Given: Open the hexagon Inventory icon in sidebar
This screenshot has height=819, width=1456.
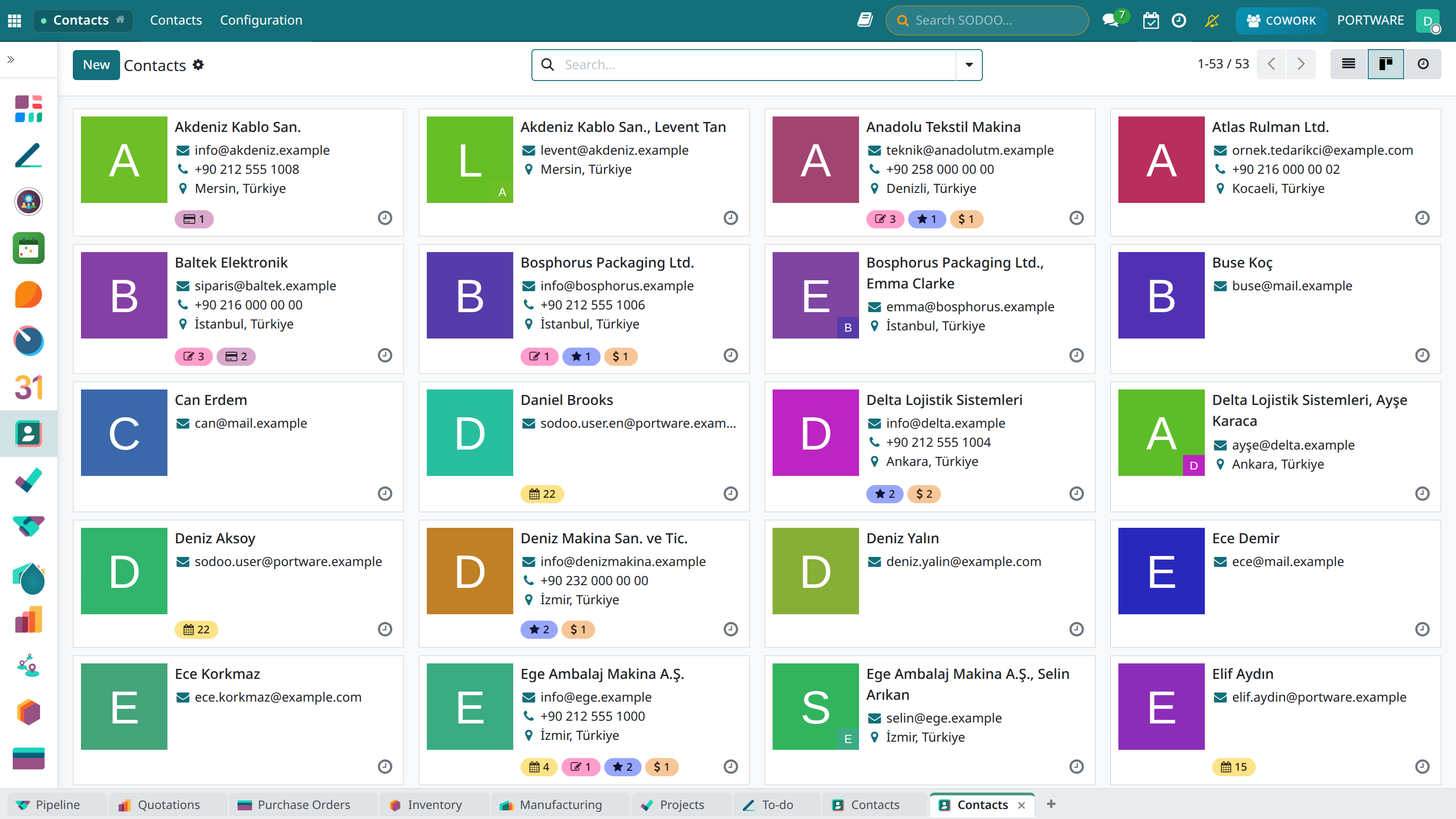Looking at the screenshot, I should (28, 712).
